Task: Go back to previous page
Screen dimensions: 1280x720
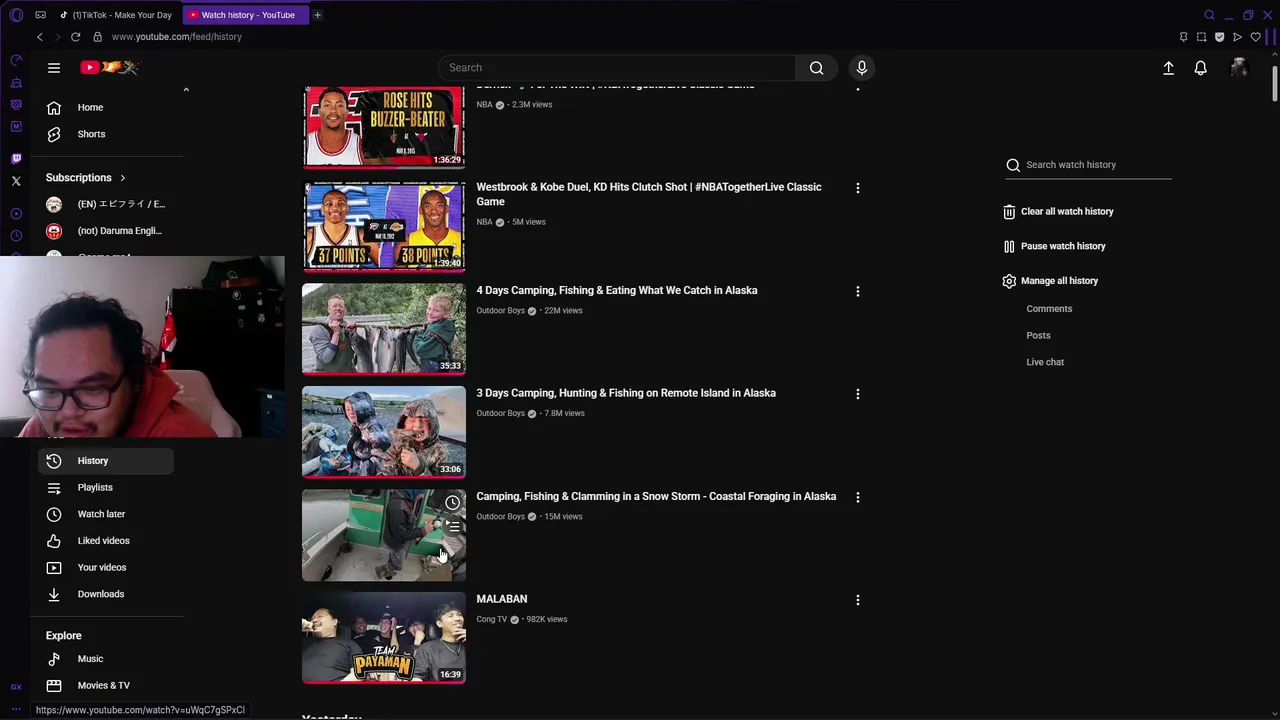Action: tap(40, 37)
